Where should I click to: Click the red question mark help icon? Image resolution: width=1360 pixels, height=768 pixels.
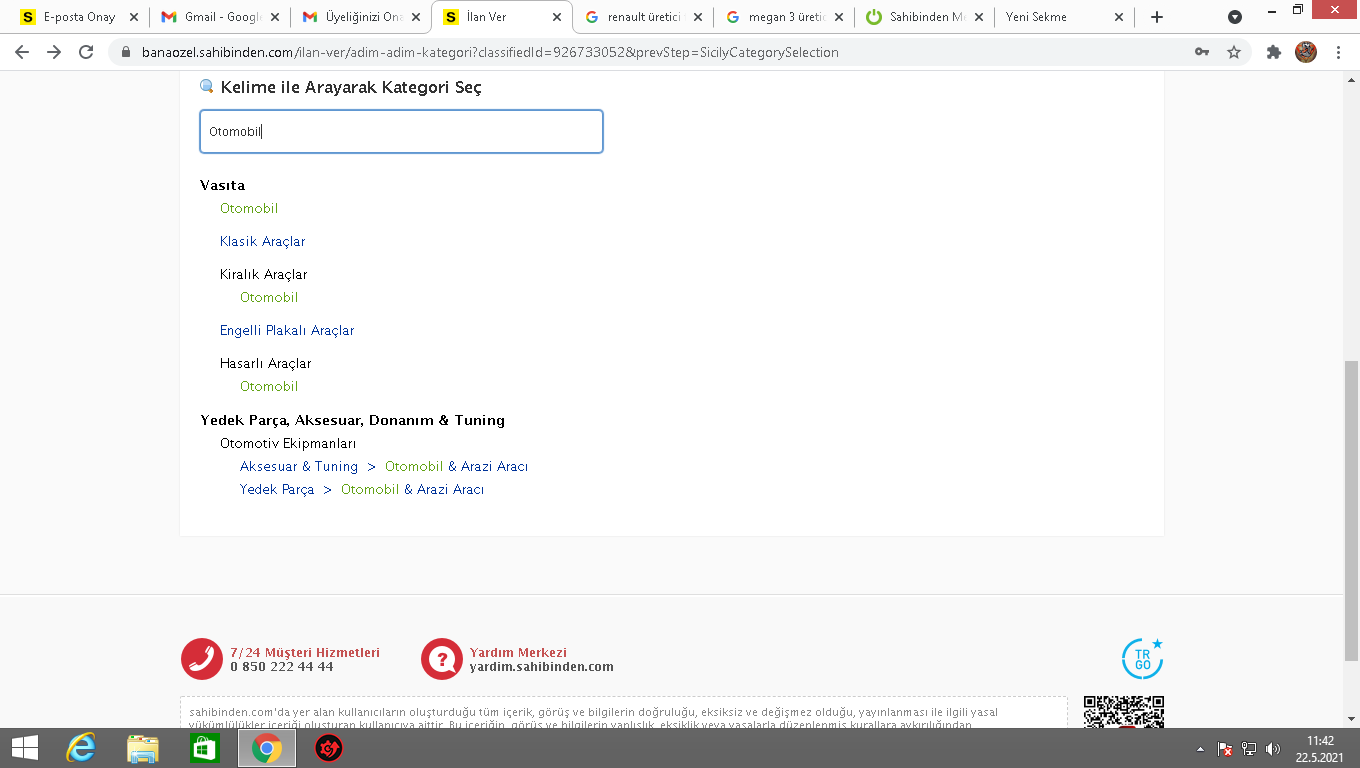point(441,659)
